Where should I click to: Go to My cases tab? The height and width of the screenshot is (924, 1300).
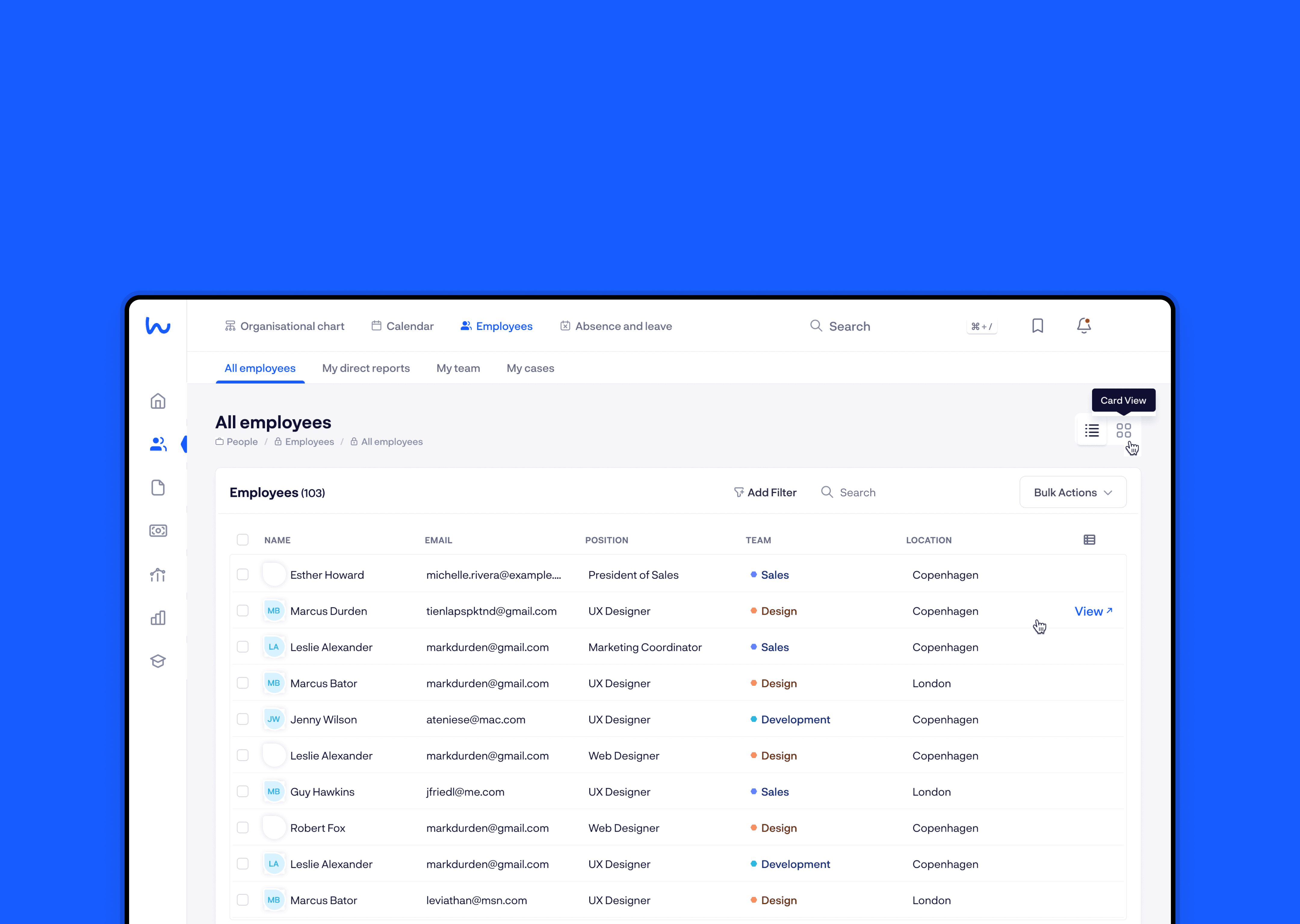click(531, 368)
